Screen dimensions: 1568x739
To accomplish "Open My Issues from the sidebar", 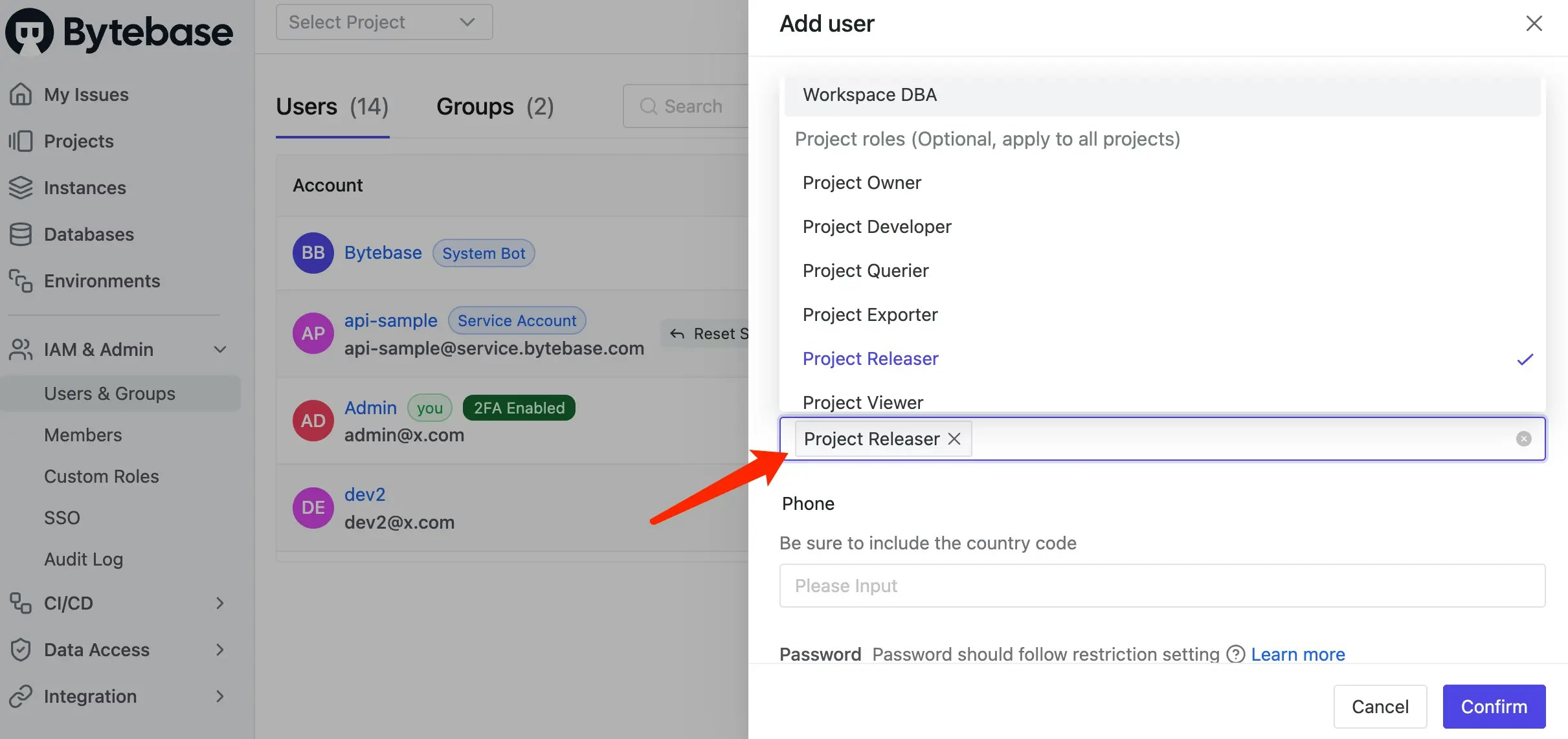I will tap(86, 94).
